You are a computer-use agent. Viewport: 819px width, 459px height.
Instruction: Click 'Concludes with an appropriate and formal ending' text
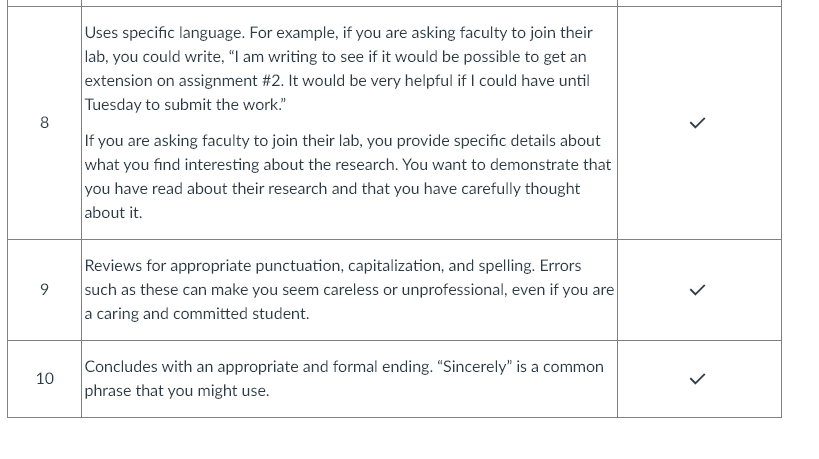(259, 367)
